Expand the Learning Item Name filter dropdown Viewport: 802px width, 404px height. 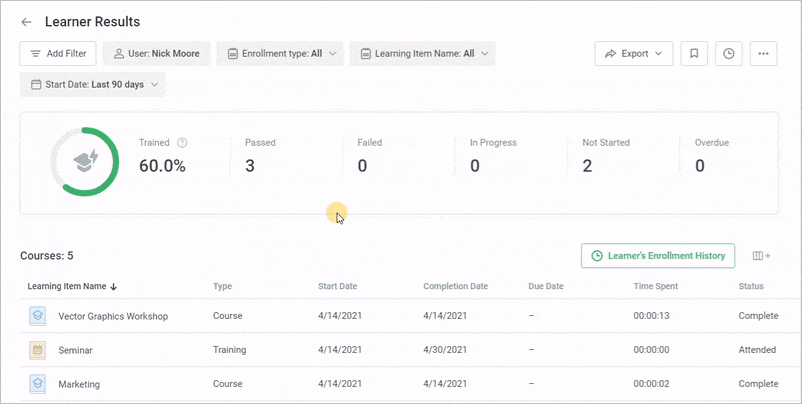(x=424, y=54)
